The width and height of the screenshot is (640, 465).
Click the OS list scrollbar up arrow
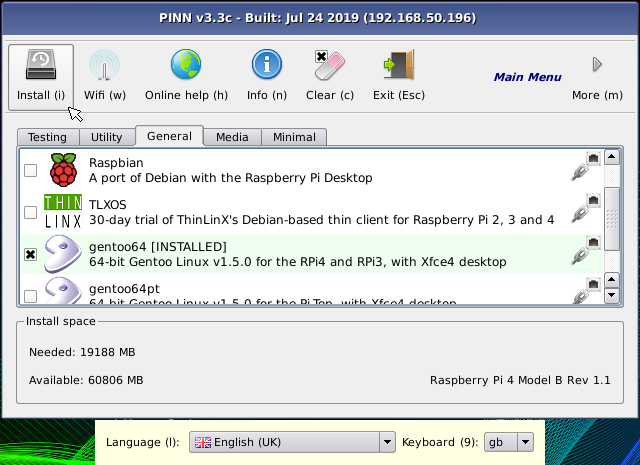[612, 157]
